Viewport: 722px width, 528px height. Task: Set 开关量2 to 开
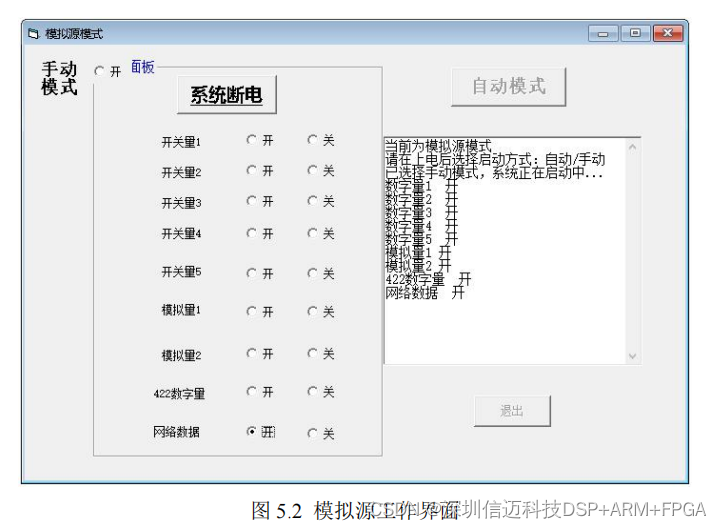[252, 171]
